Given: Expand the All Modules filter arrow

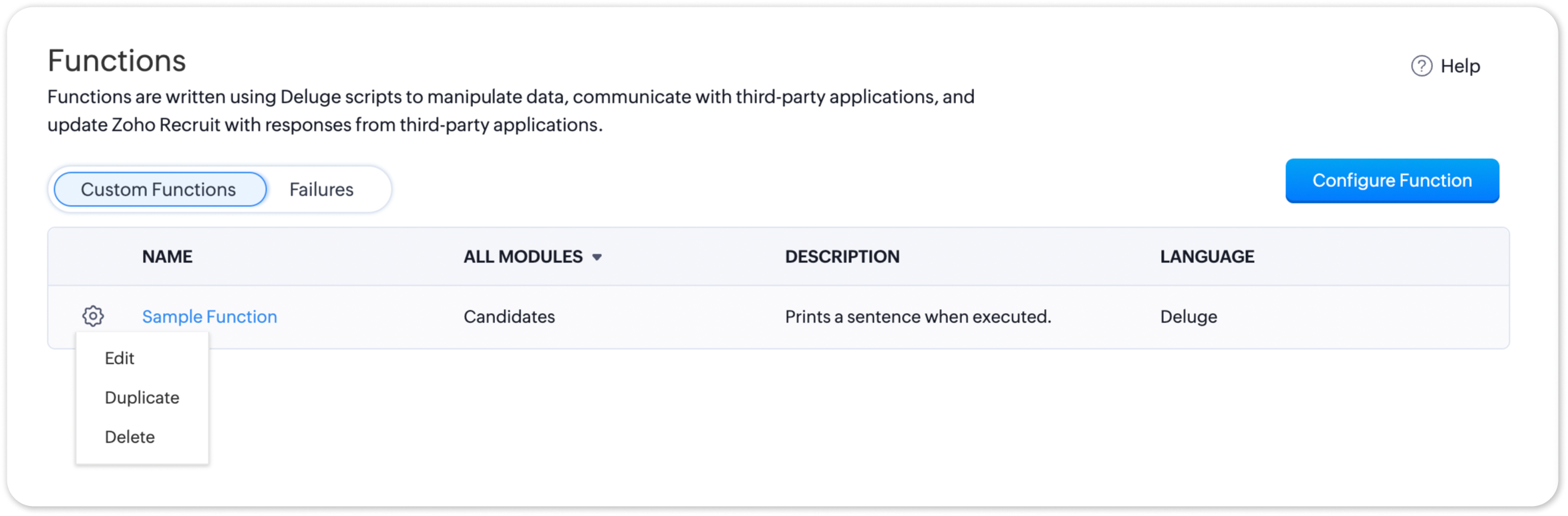Looking at the screenshot, I should coord(597,257).
